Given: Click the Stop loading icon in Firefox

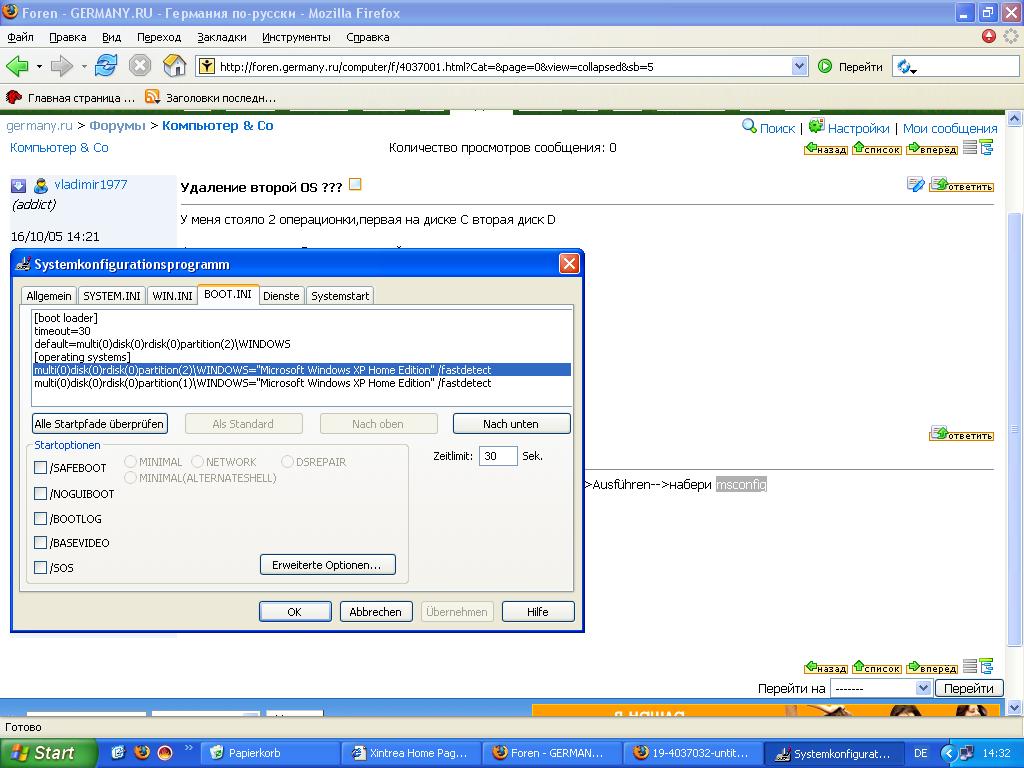Looking at the screenshot, I should [140, 66].
